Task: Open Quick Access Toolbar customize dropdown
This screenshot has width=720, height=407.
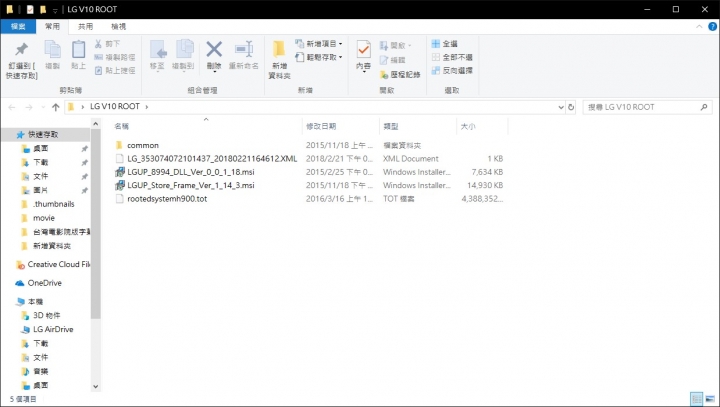Action: [55, 10]
